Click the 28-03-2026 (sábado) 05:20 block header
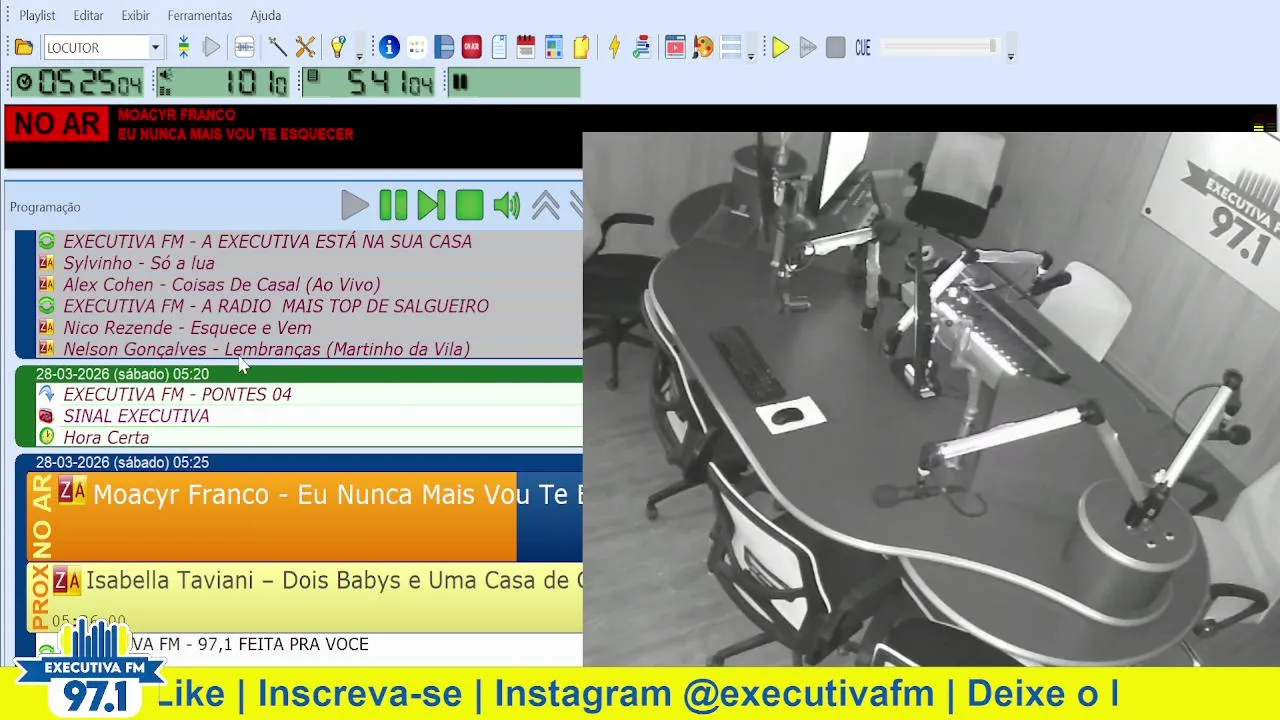 pos(300,374)
